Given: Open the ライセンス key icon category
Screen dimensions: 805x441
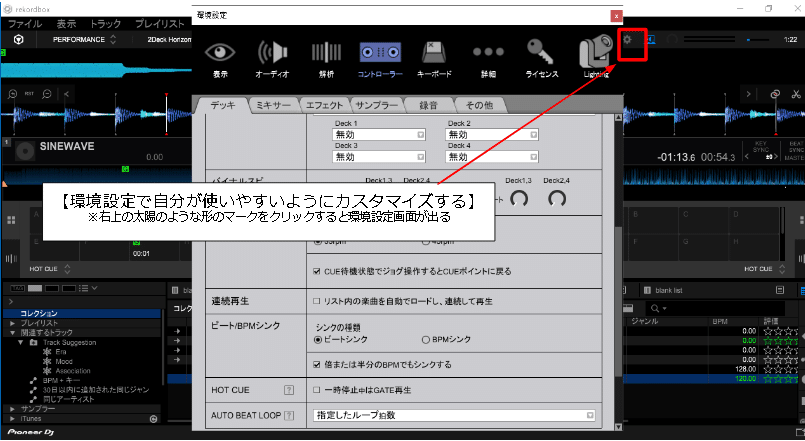Looking at the screenshot, I should tap(542, 59).
